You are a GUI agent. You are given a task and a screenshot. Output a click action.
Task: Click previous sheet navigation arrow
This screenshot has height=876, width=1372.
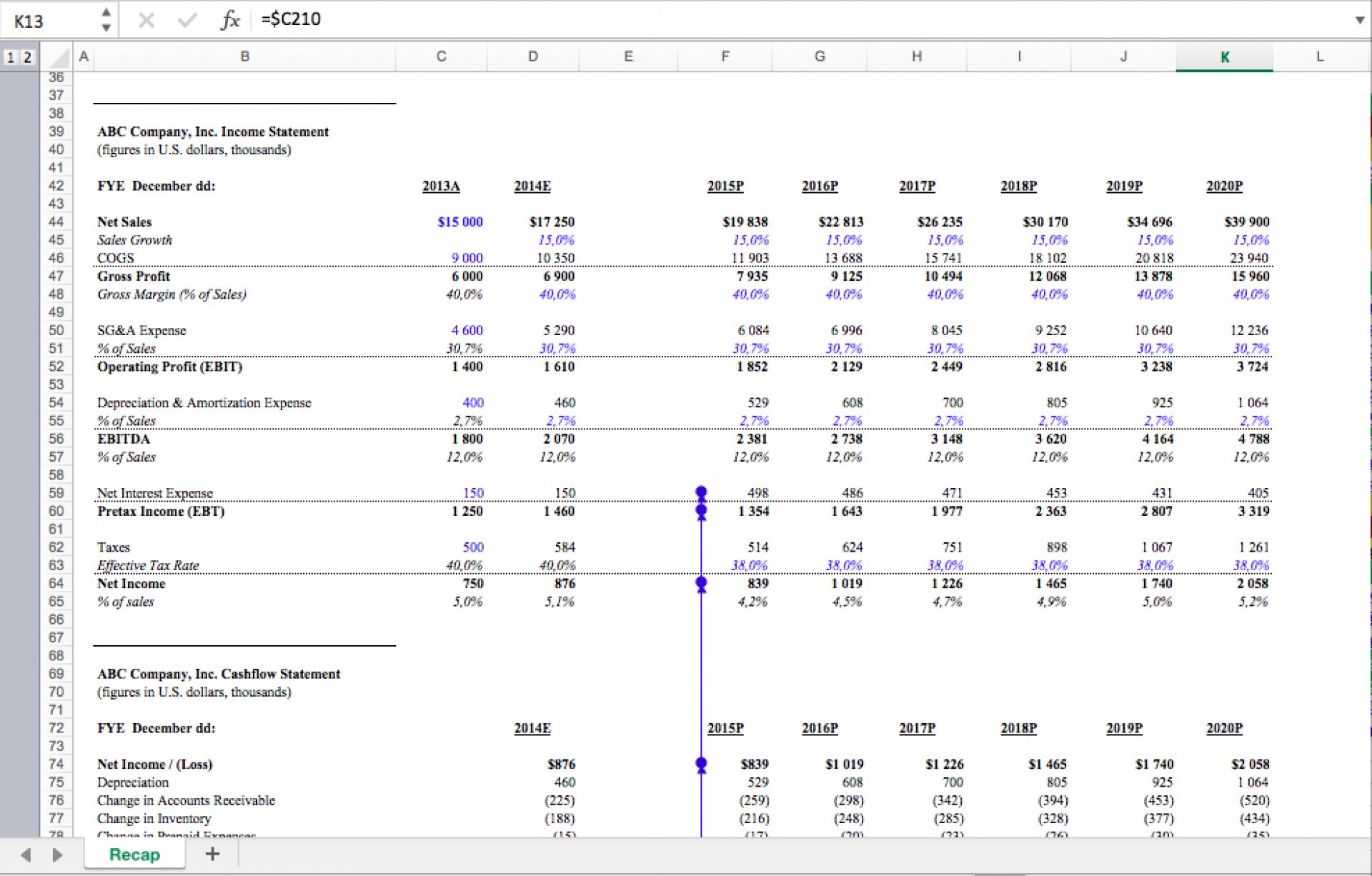pos(26,855)
